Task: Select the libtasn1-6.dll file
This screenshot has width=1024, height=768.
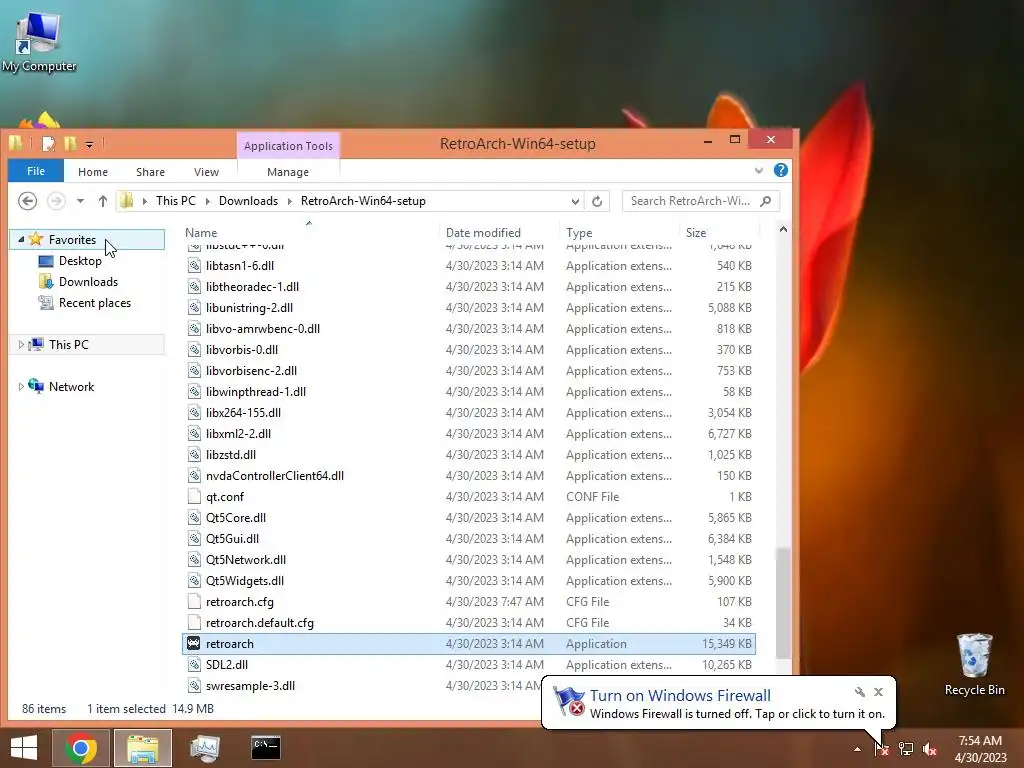Action: pos(468,266)
